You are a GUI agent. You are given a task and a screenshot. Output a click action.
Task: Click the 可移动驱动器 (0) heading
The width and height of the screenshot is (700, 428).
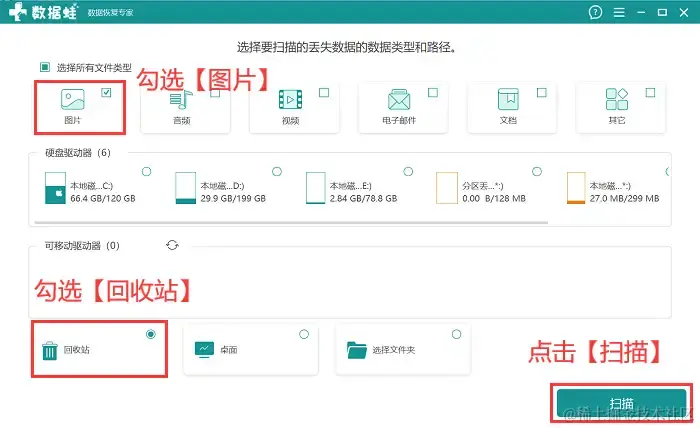click(82, 245)
